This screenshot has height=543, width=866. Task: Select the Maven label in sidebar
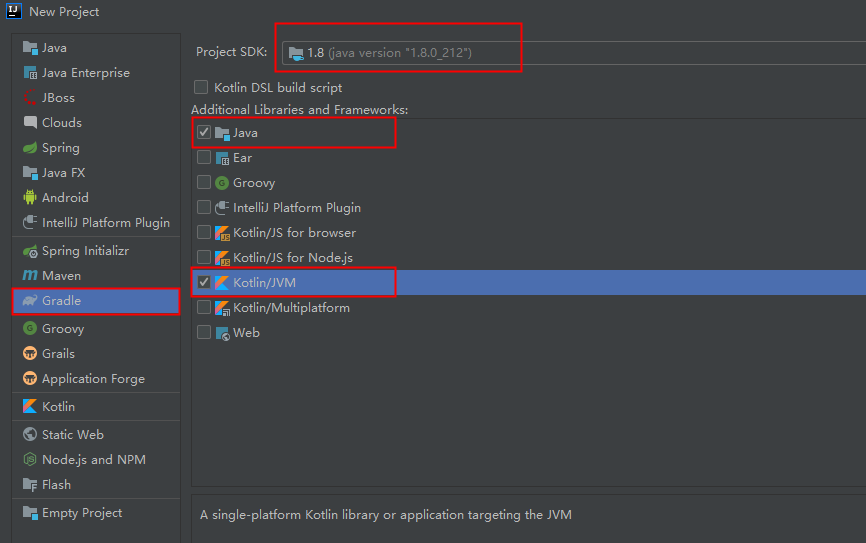point(61,275)
